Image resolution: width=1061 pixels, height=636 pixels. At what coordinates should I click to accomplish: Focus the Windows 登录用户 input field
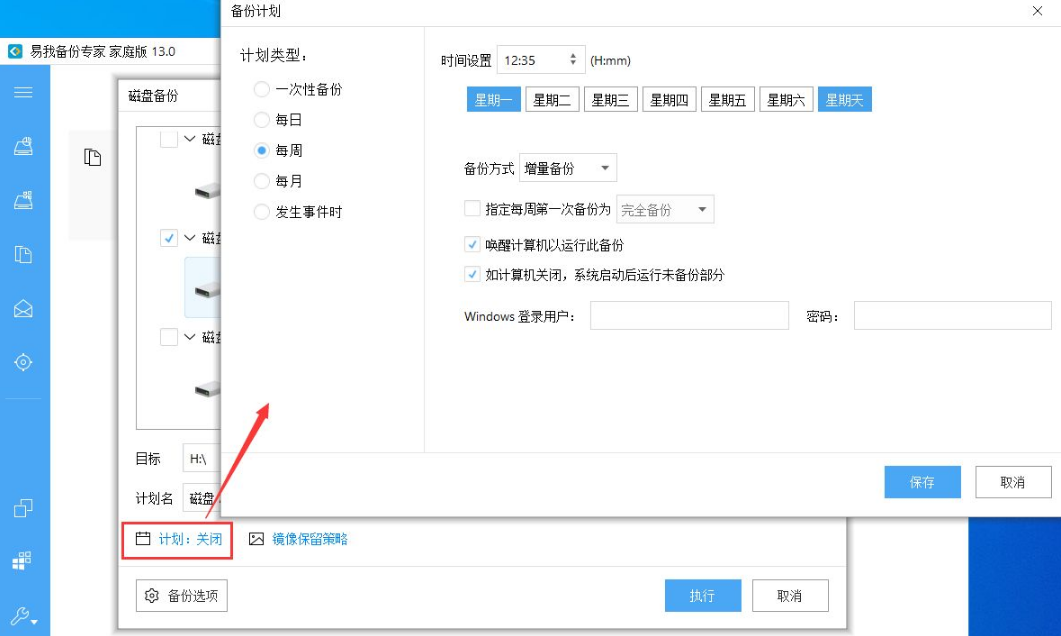(x=689, y=315)
